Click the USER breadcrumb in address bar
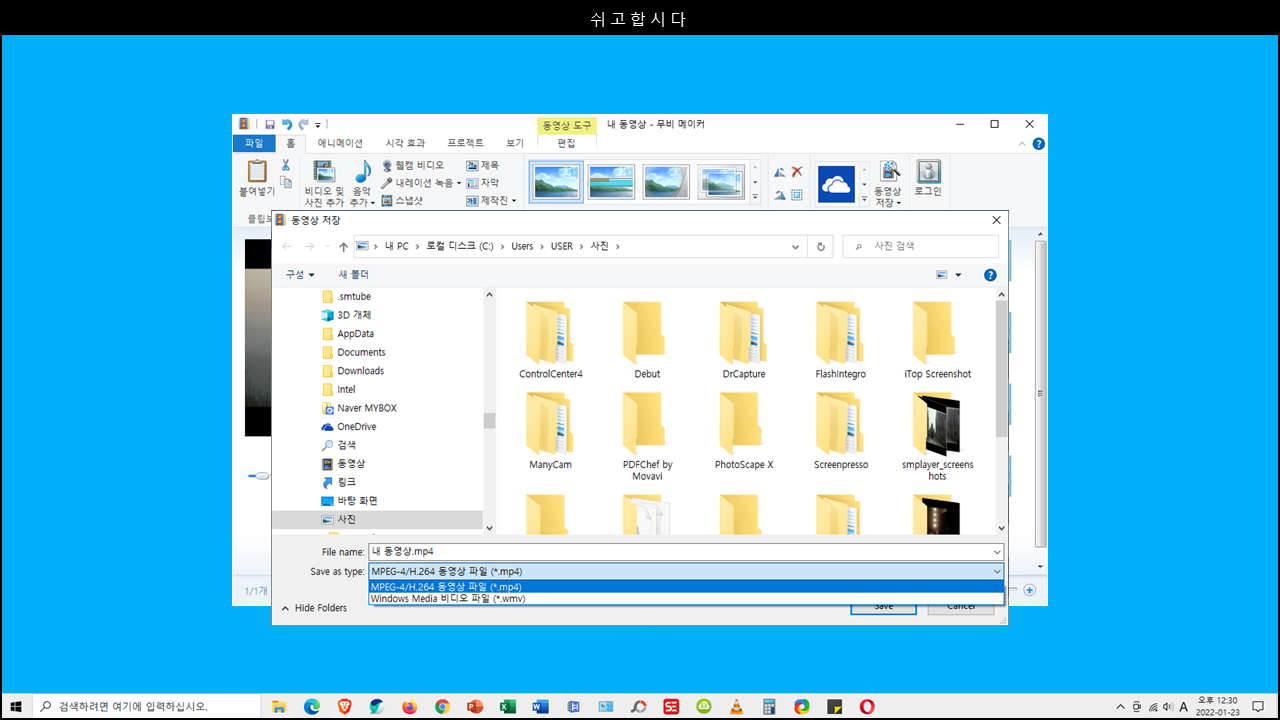The height and width of the screenshot is (720, 1280). point(561,246)
